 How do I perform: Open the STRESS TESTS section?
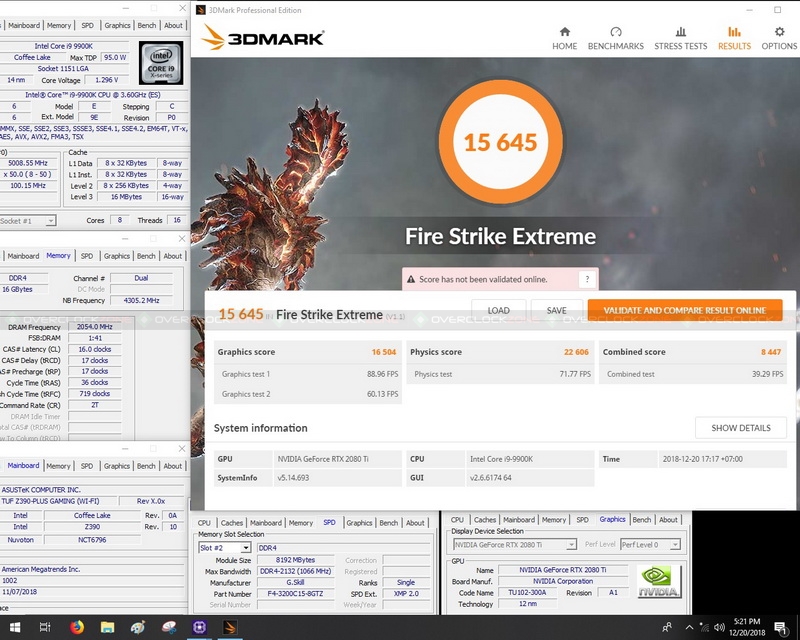tap(681, 38)
